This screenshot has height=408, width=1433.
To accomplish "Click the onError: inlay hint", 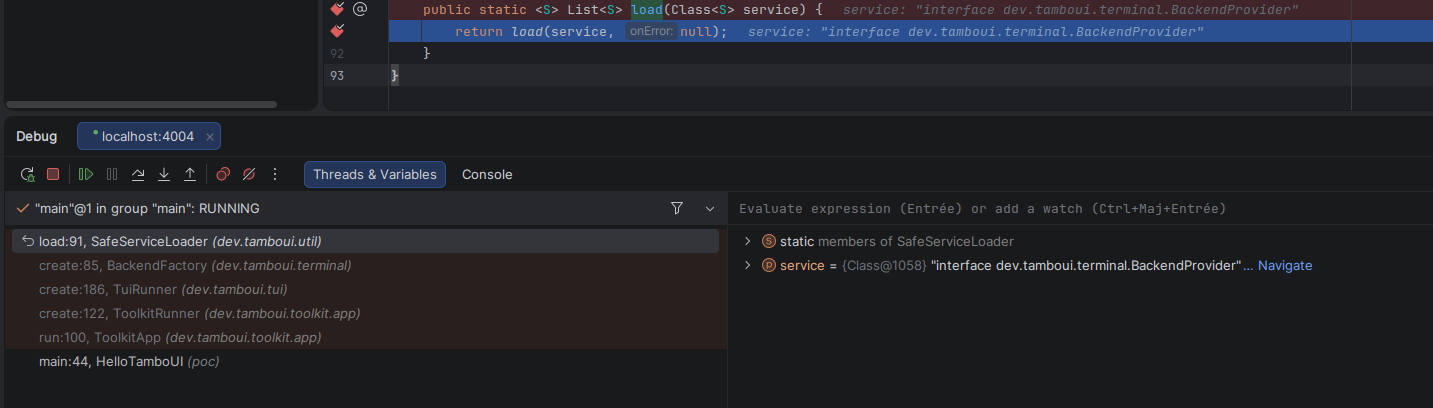I will pyautogui.click(x=651, y=32).
